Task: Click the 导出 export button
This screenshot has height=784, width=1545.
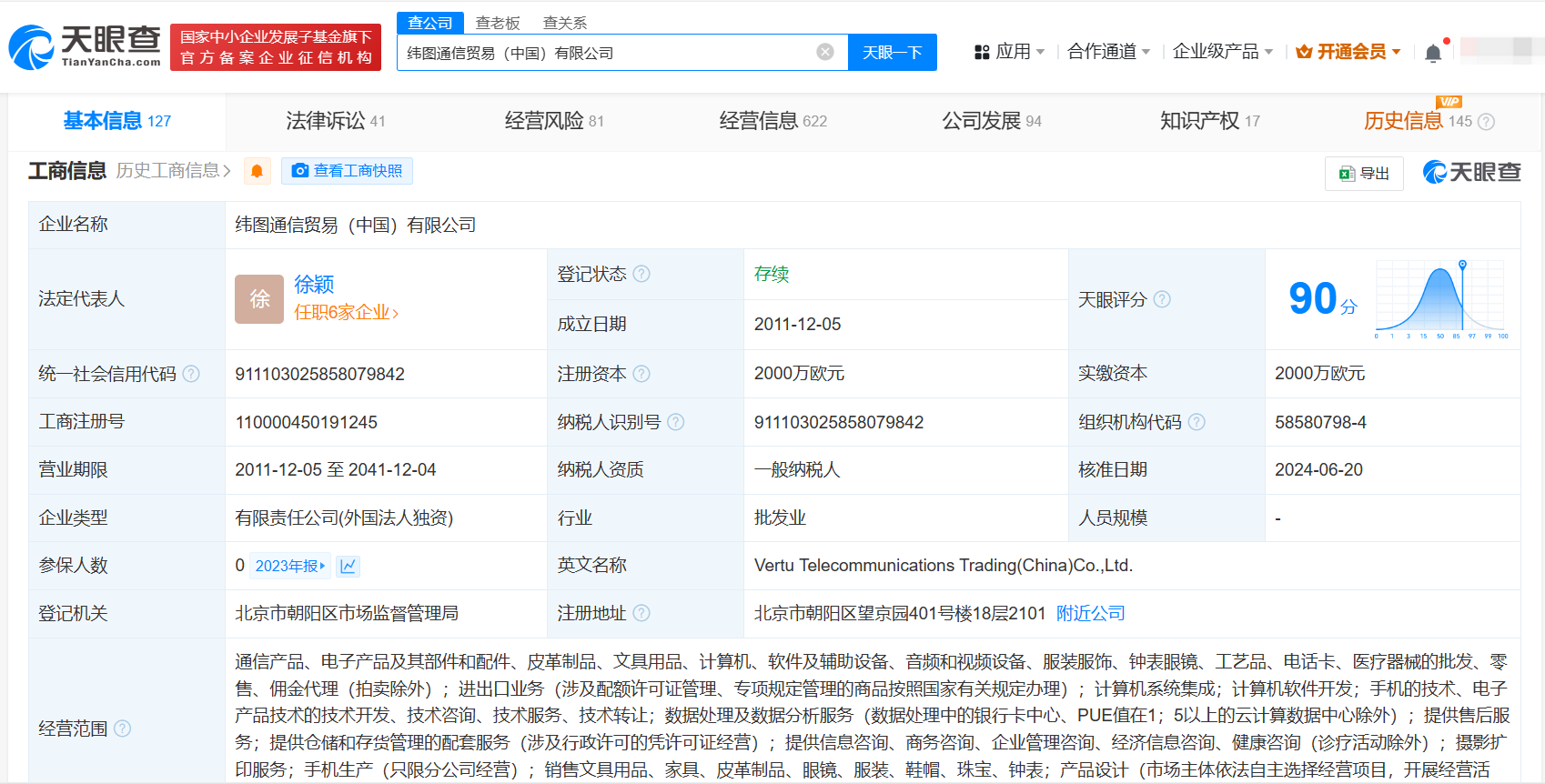Action: click(1364, 173)
